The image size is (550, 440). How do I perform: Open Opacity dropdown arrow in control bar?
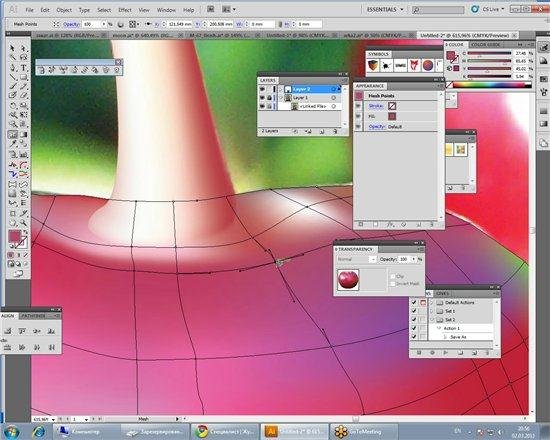(x=103, y=24)
